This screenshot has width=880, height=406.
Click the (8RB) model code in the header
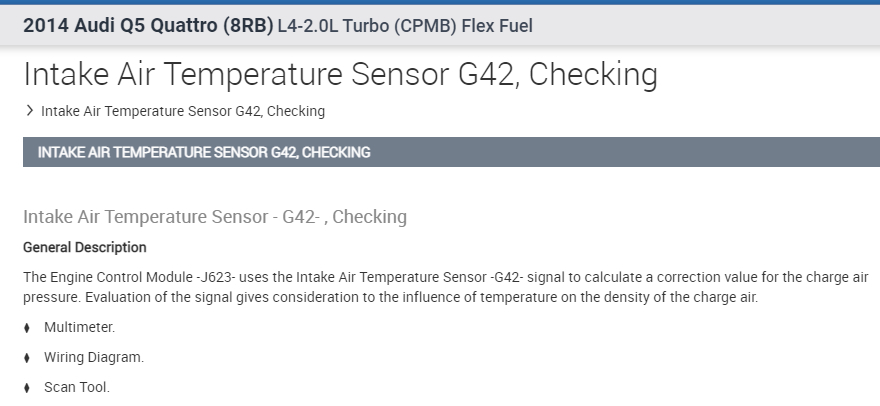coord(248,24)
